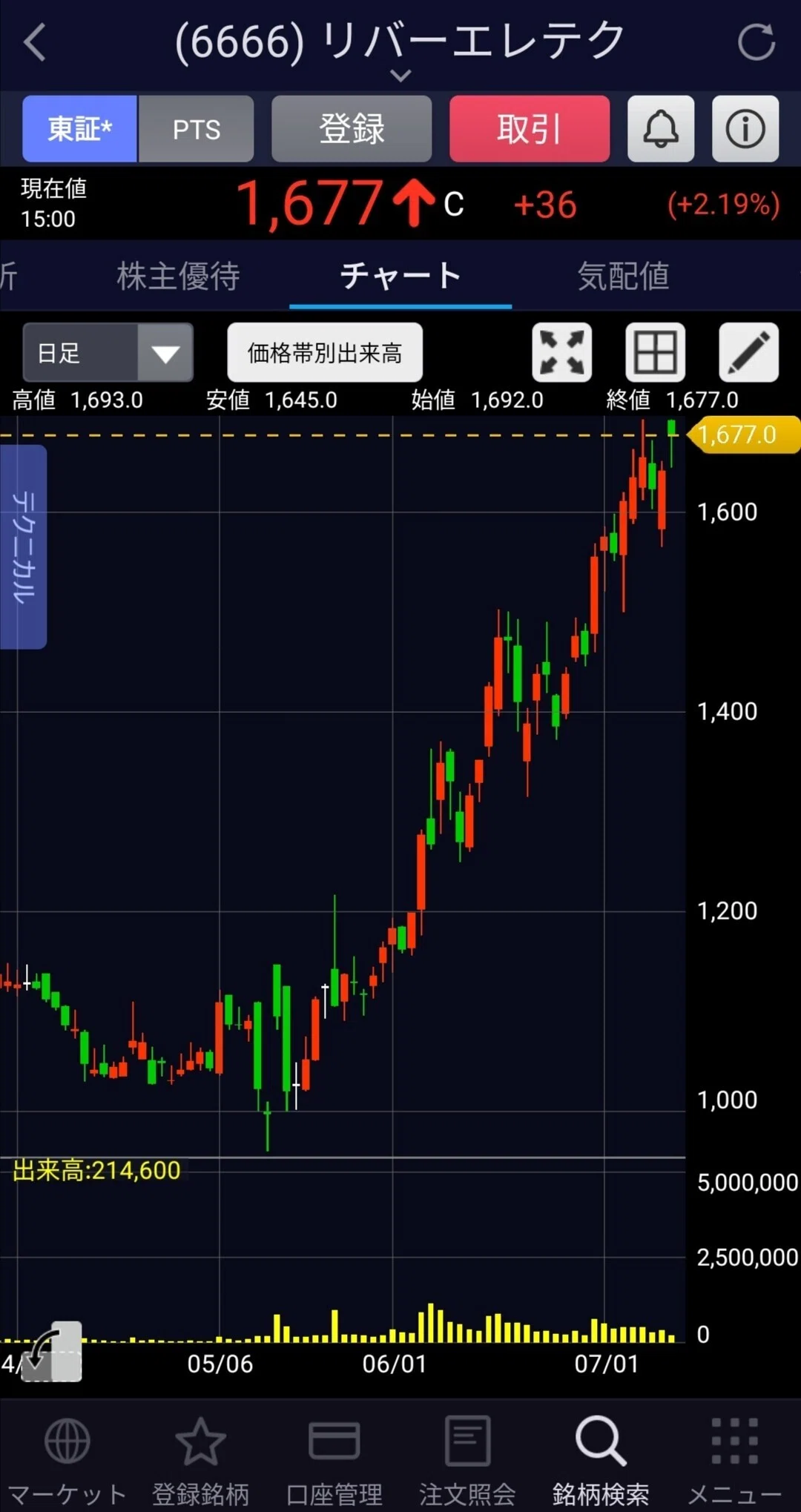Toggle 価格帯別出来高 display
801x1512 pixels.
click(325, 352)
